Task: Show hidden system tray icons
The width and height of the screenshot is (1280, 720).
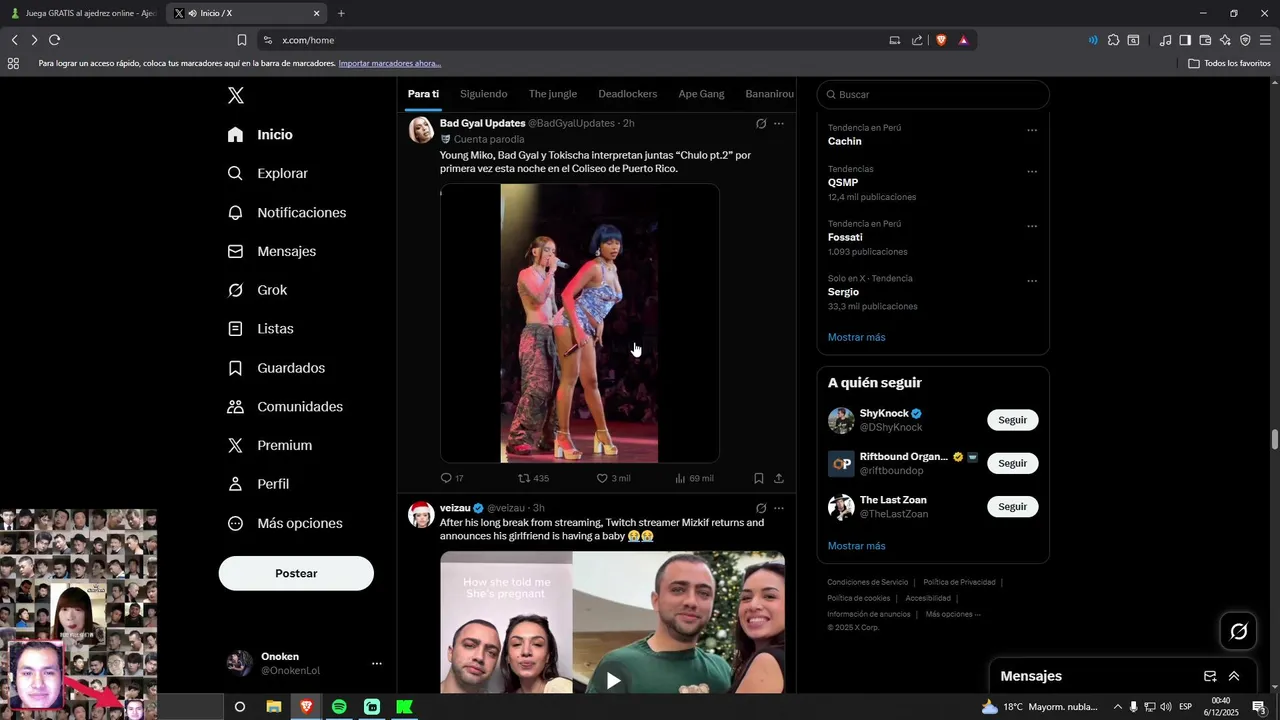Action: click(x=1117, y=706)
